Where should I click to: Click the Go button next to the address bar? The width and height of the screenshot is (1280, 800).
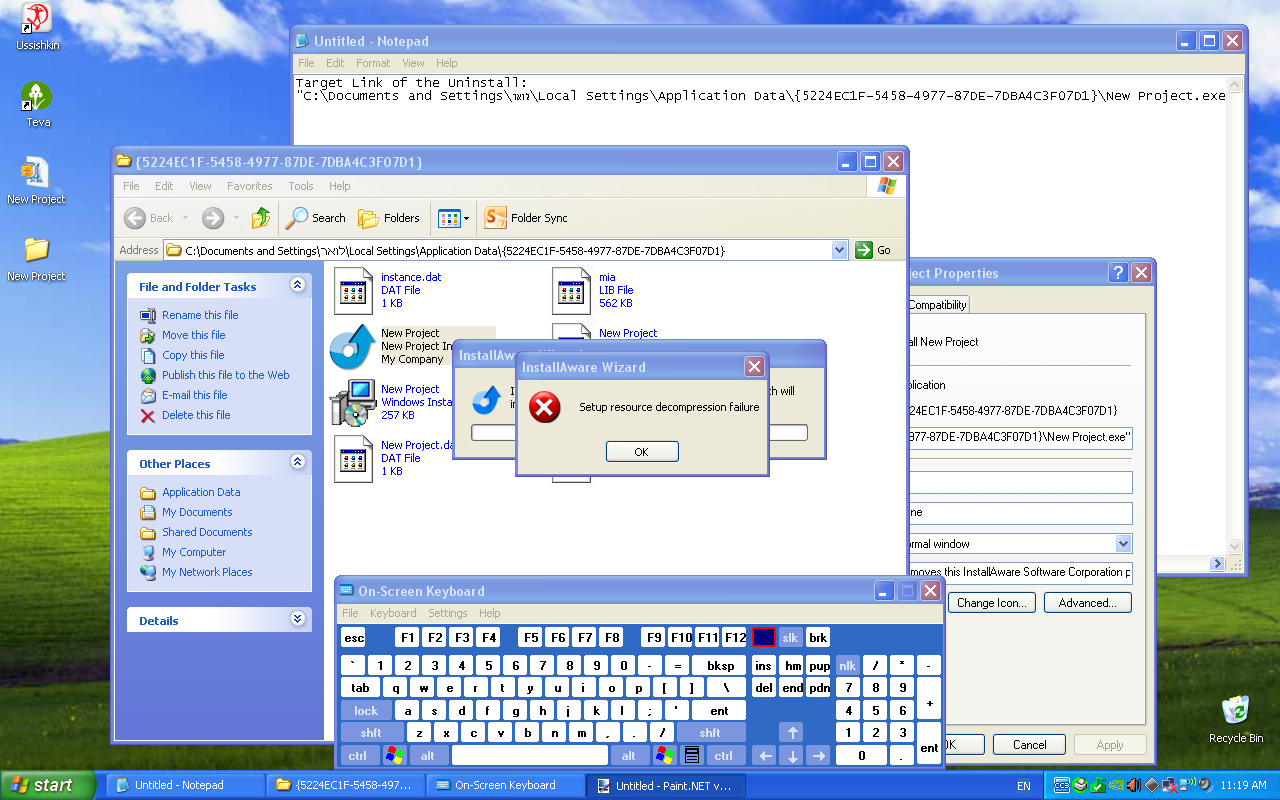[x=873, y=250]
